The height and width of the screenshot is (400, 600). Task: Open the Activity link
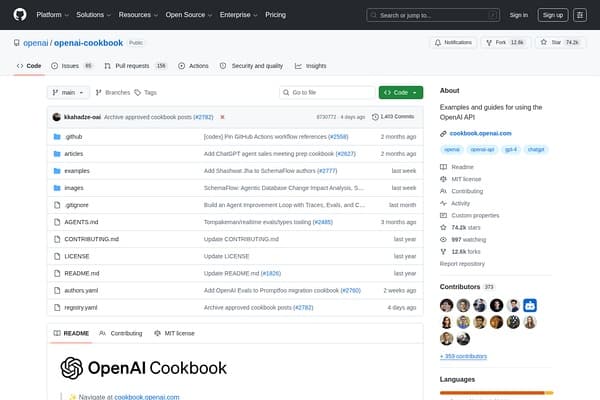(455, 203)
